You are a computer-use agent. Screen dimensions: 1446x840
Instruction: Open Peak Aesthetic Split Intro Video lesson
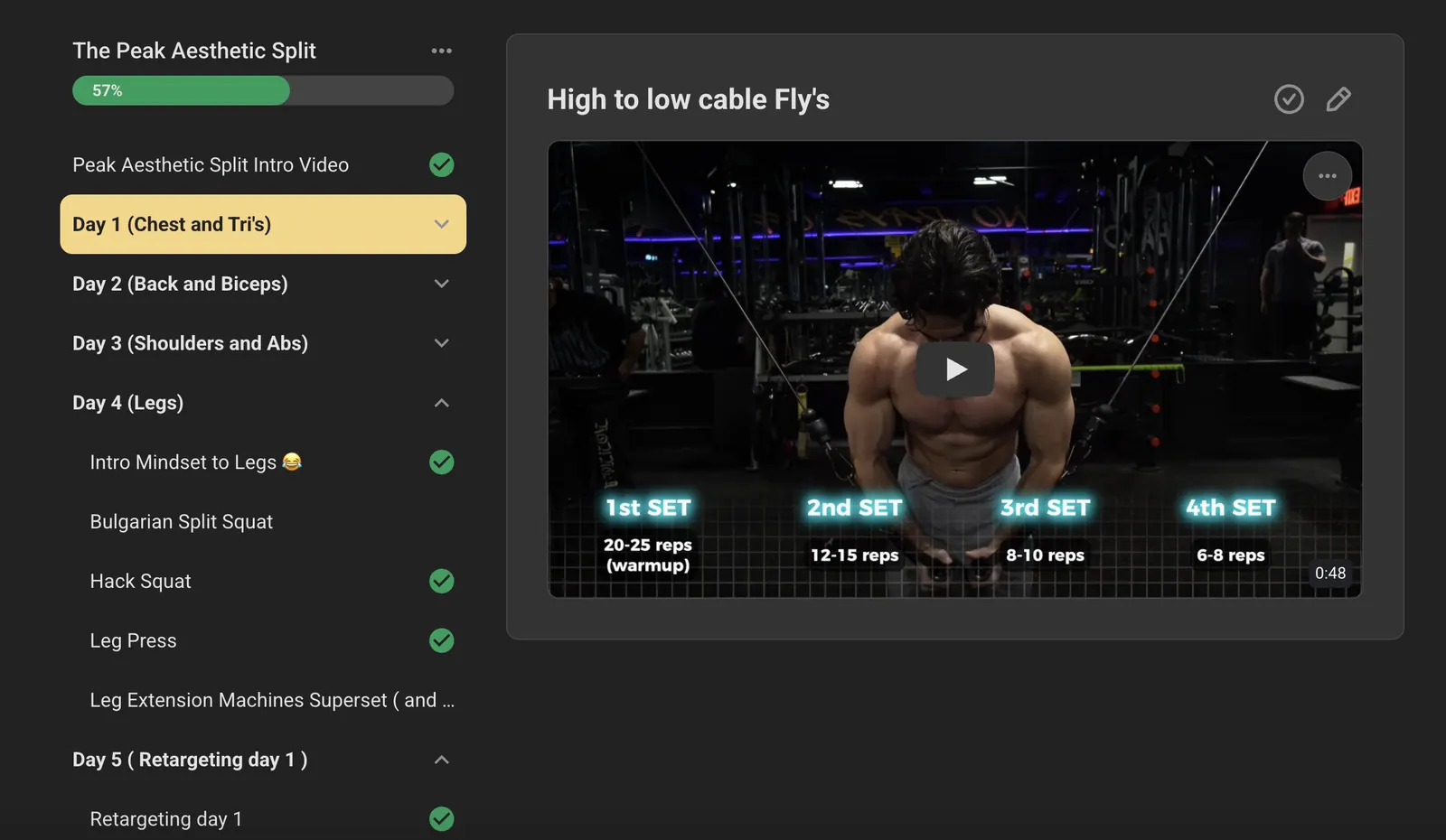[211, 164]
